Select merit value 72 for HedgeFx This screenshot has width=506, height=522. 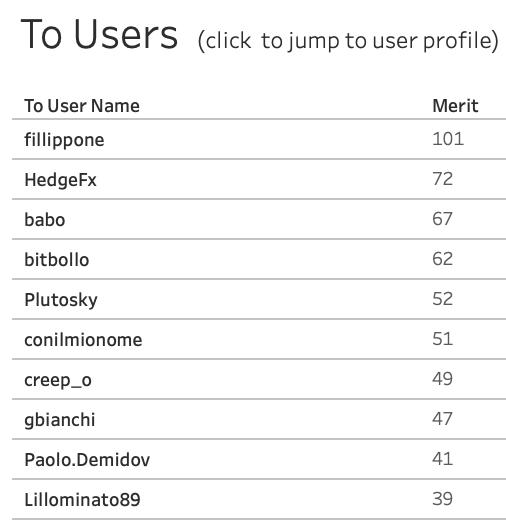[x=442, y=179]
